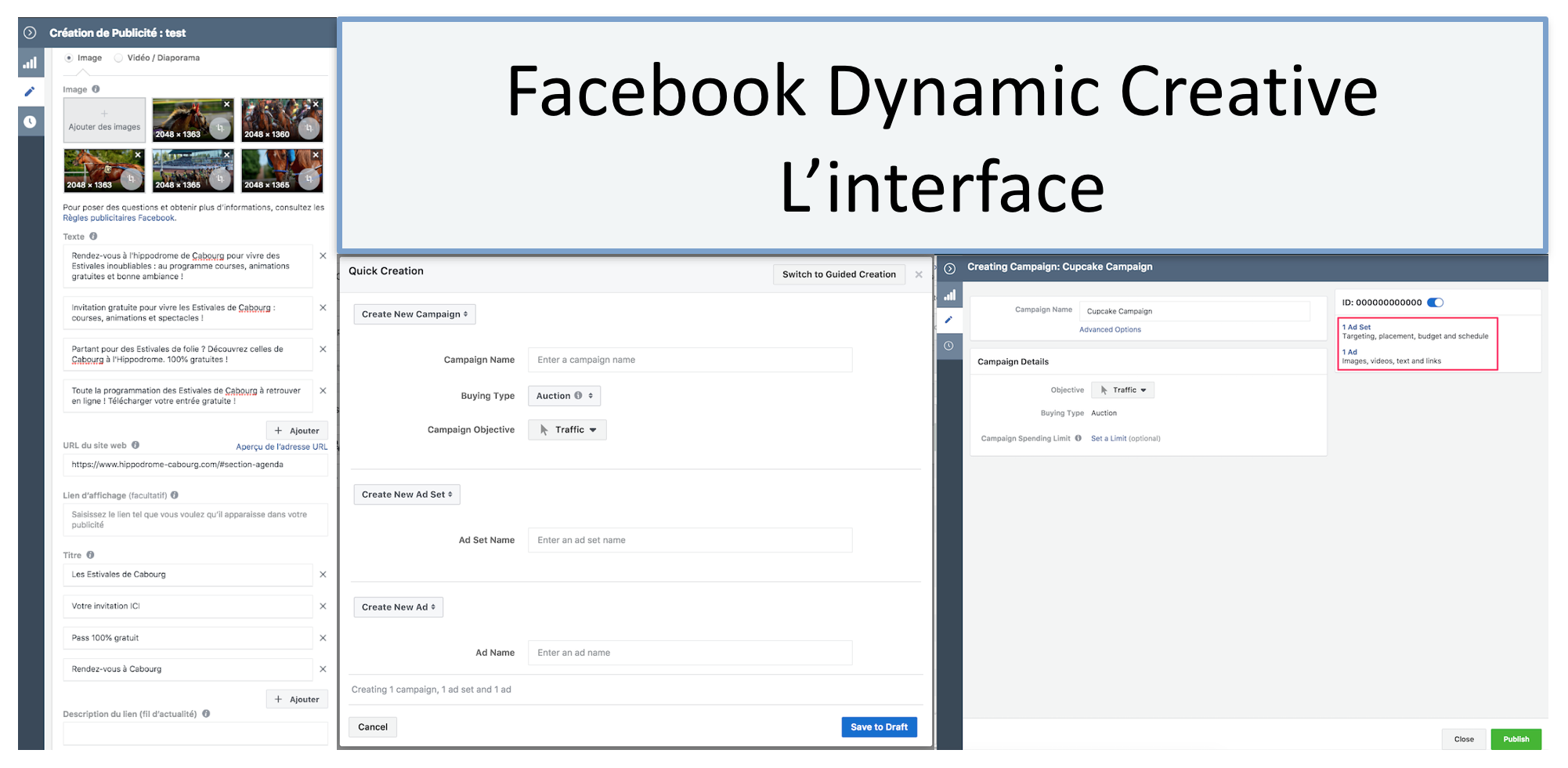Click the Description du lien input field
This screenshot has width=1568, height=768.
(x=195, y=734)
